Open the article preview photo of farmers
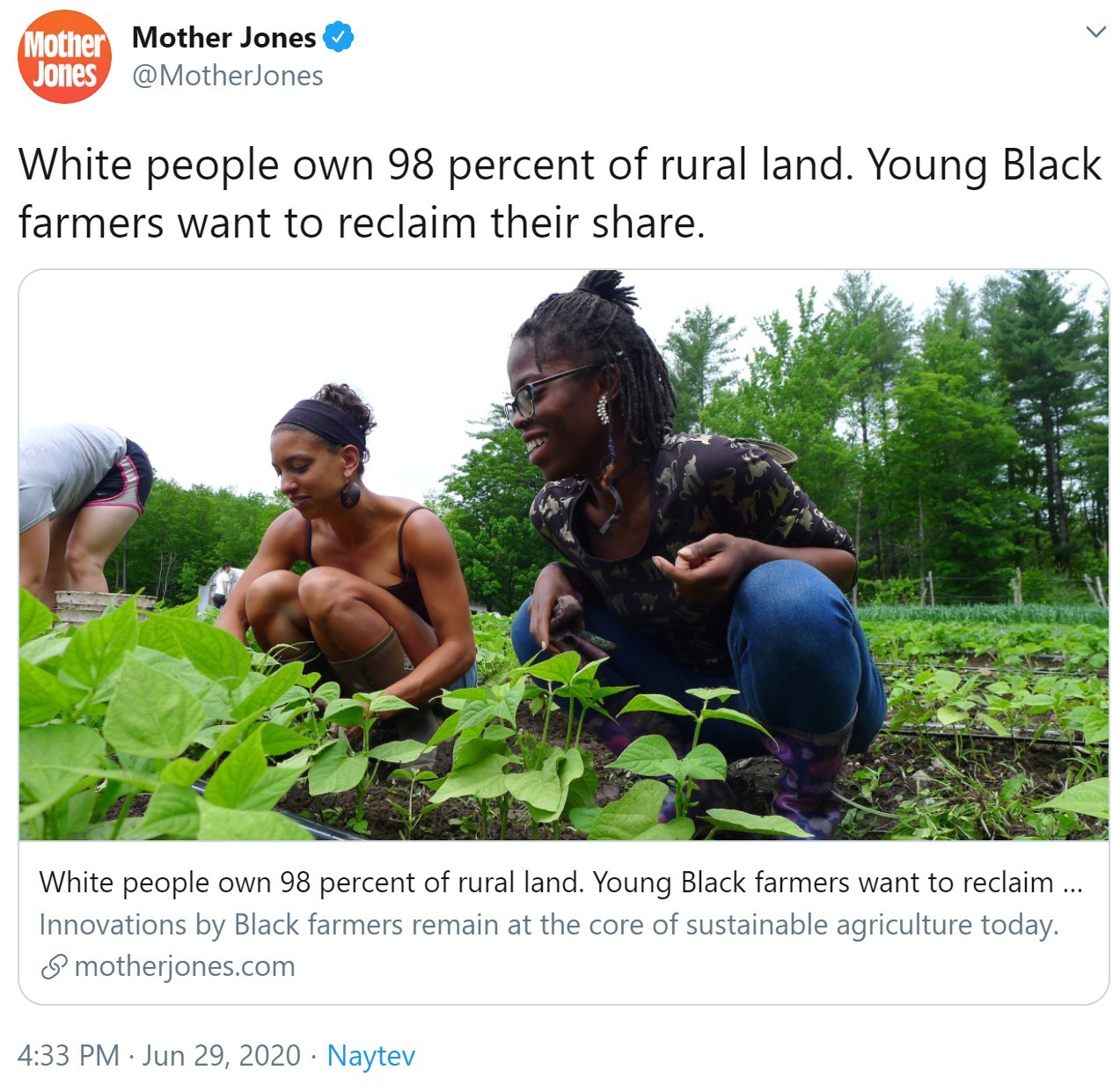This screenshot has width=1120, height=1092. 563,555
